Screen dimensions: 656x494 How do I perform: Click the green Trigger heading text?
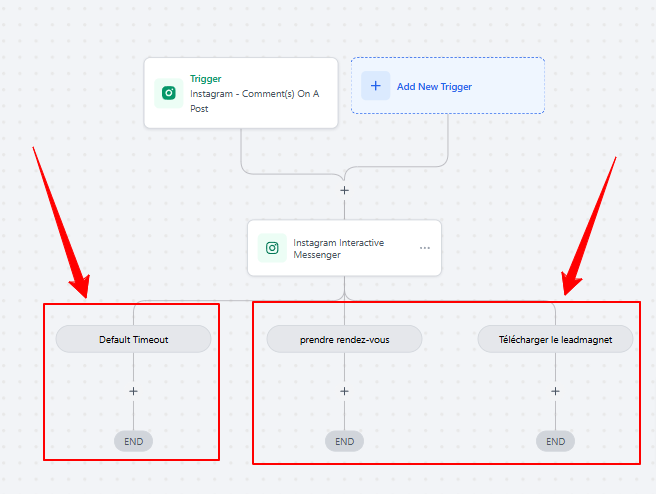point(205,79)
